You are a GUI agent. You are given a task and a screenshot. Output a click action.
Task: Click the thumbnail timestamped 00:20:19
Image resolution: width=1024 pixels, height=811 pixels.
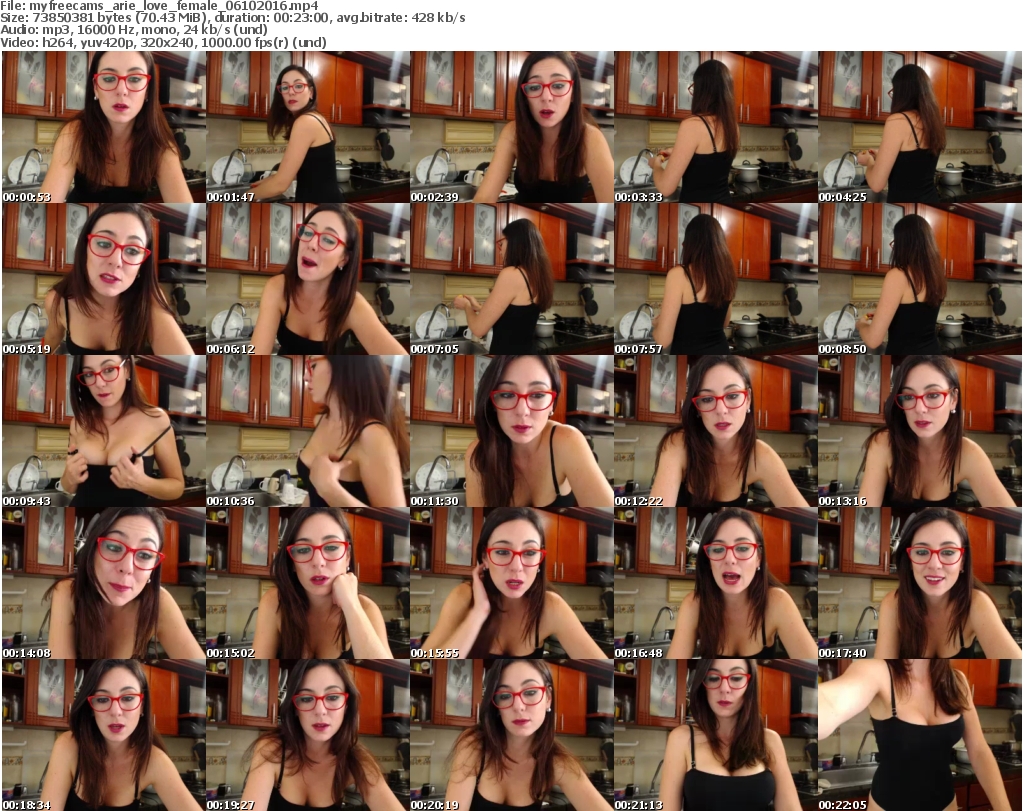coord(512,735)
